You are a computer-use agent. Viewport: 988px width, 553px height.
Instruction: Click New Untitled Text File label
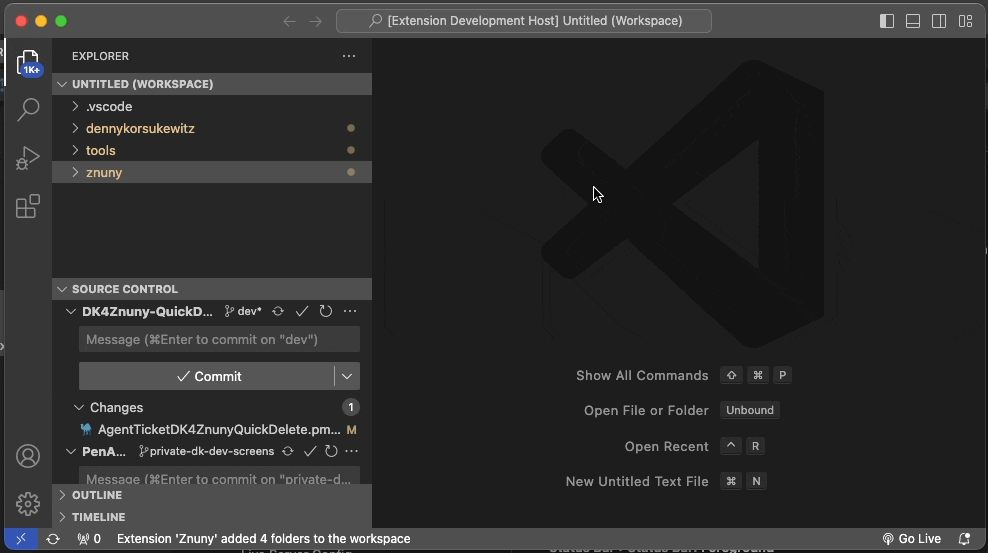(637, 481)
